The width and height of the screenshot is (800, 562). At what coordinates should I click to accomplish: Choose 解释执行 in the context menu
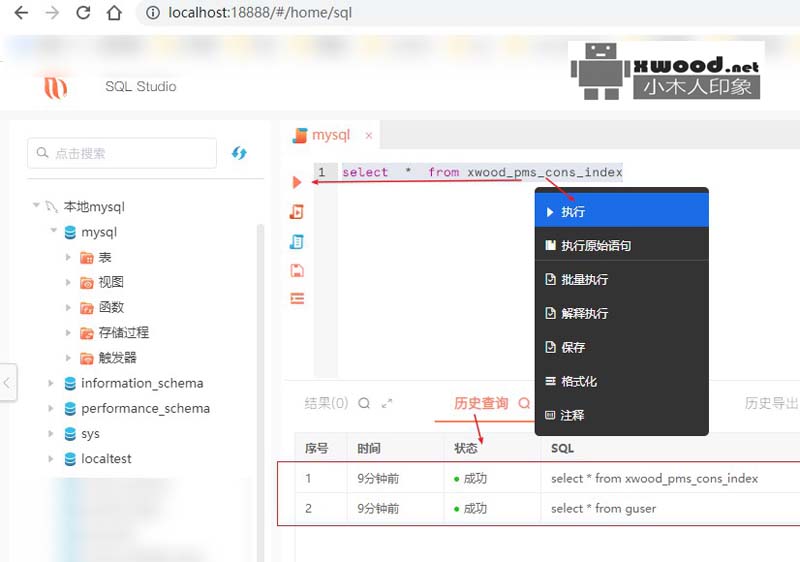(x=621, y=313)
